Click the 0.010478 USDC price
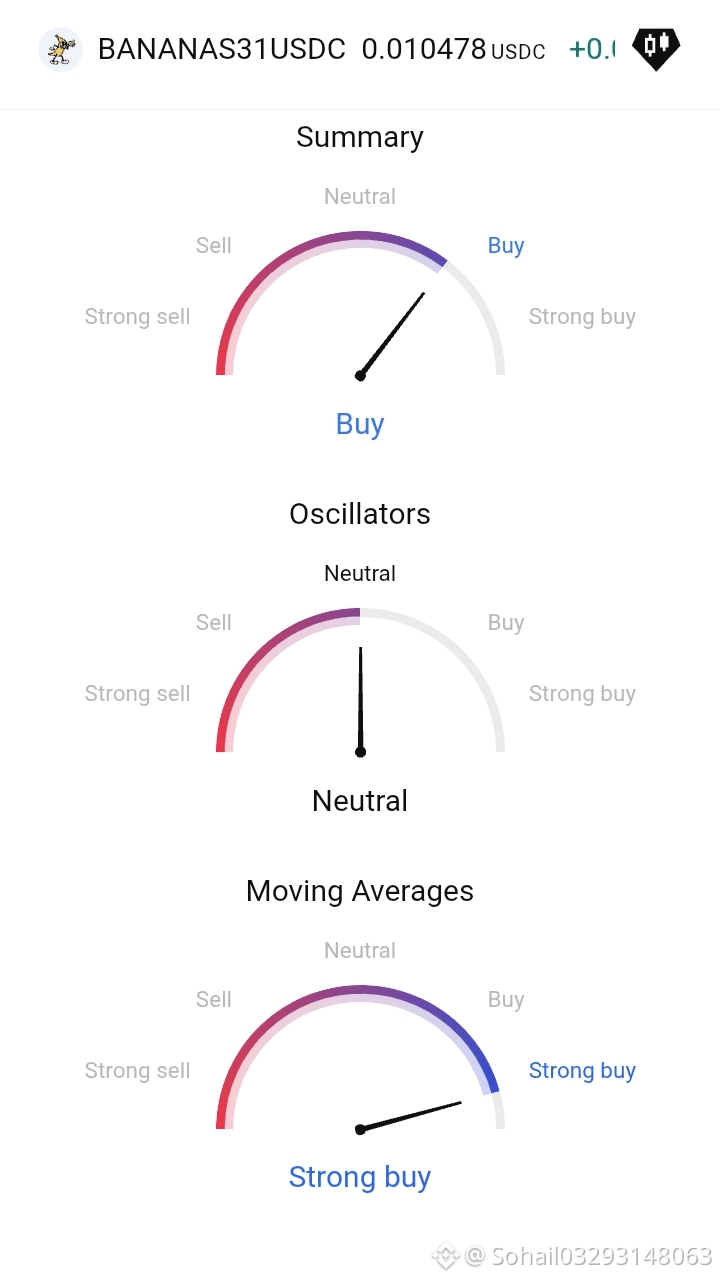Screen dimensions: 720x1281 click(453, 49)
